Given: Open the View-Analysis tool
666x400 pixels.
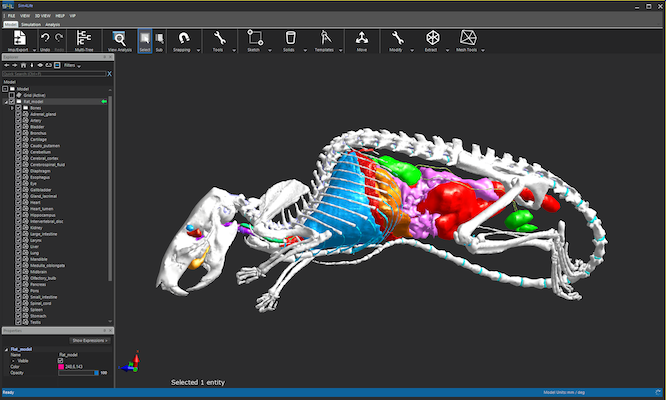Looking at the screenshot, I should (x=119, y=38).
